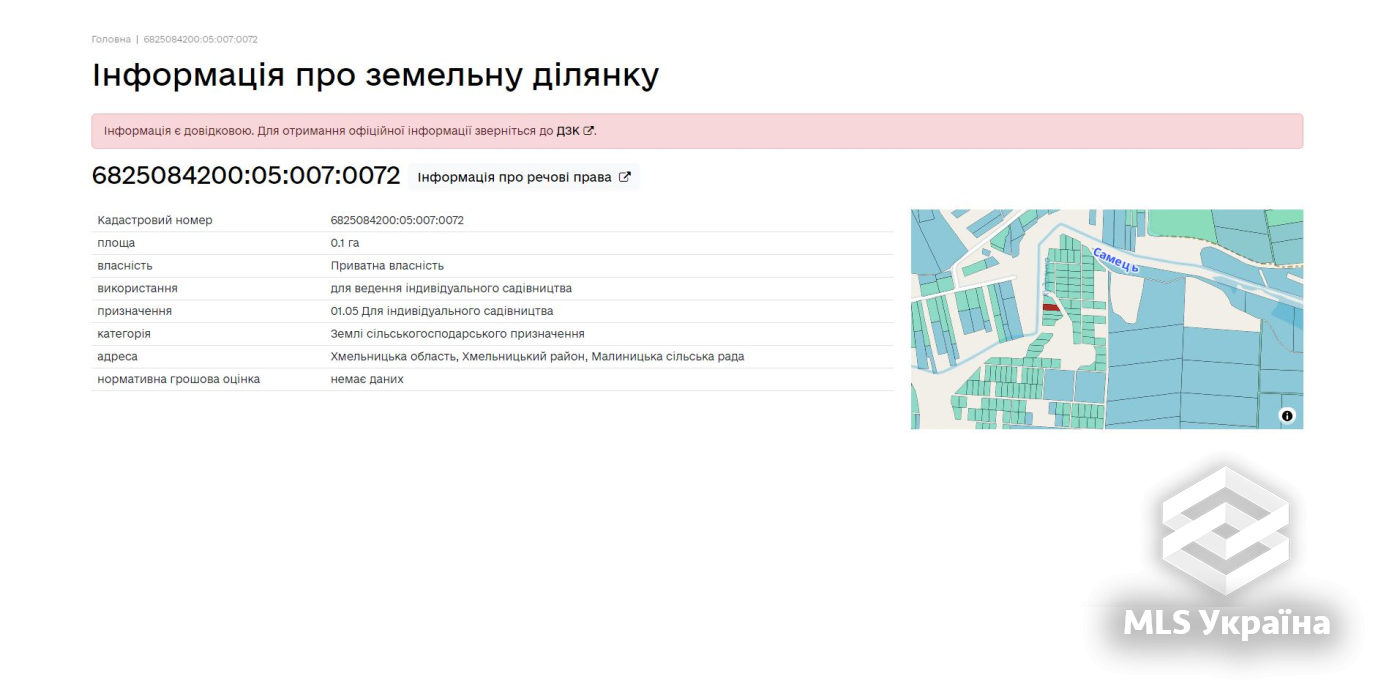The image size is (1400, 690).
Task: Click external link icon on речові права button
Action: coord(625,177)
